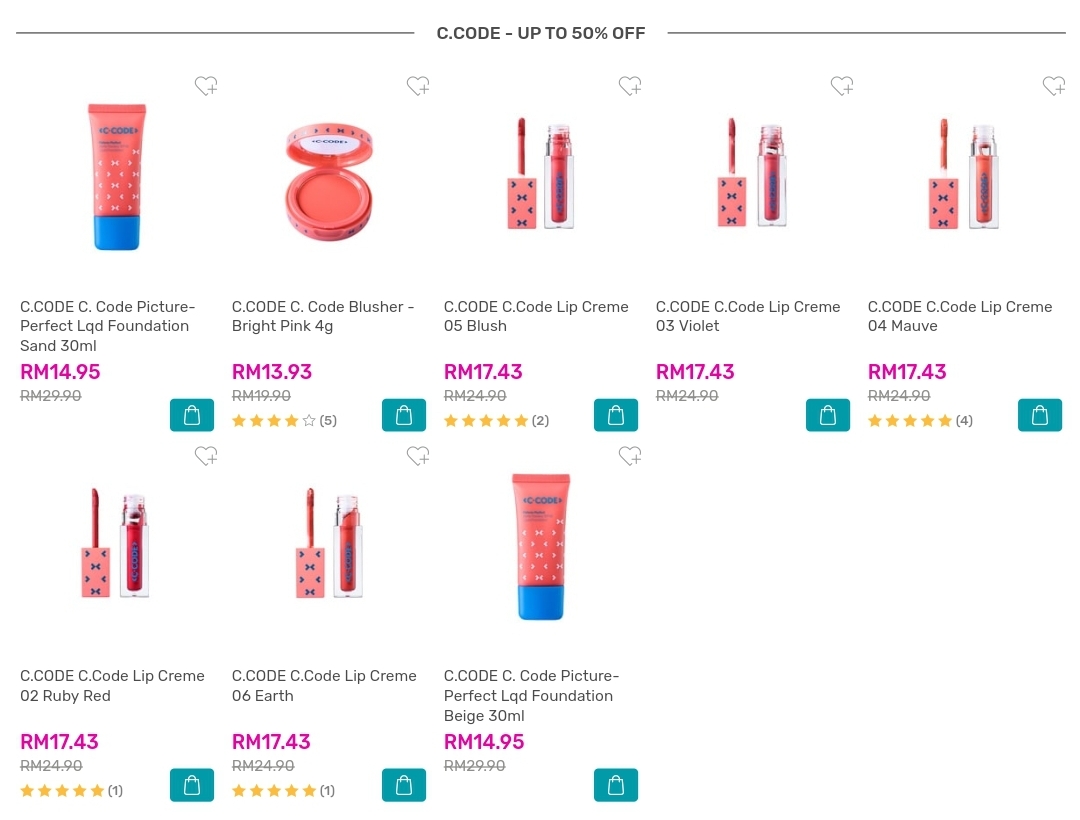Viewport: 1080px width, 820px height.
Task: Add Lip Creme 03 Violet to cart
Action: point(828,415)
